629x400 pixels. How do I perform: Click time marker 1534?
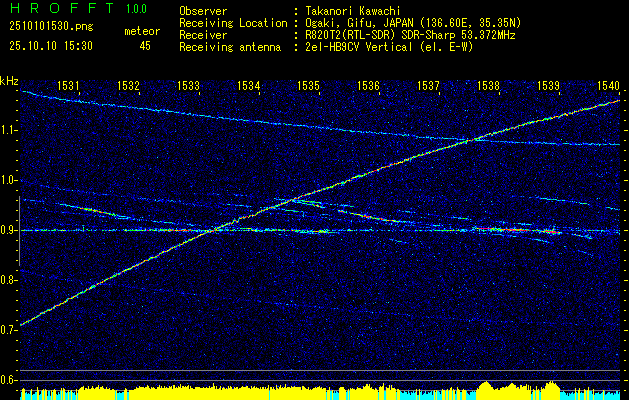(x=248, y=85)
